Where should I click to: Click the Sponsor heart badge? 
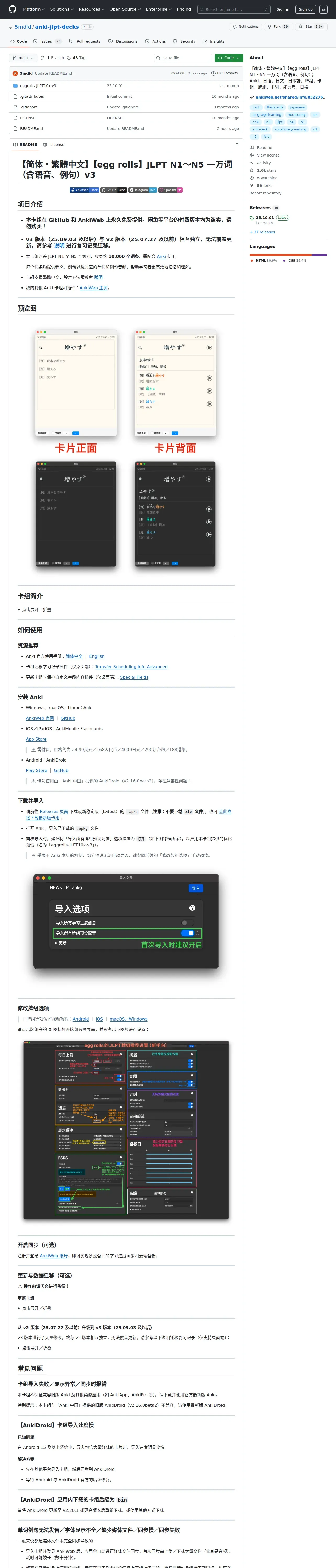171,190
